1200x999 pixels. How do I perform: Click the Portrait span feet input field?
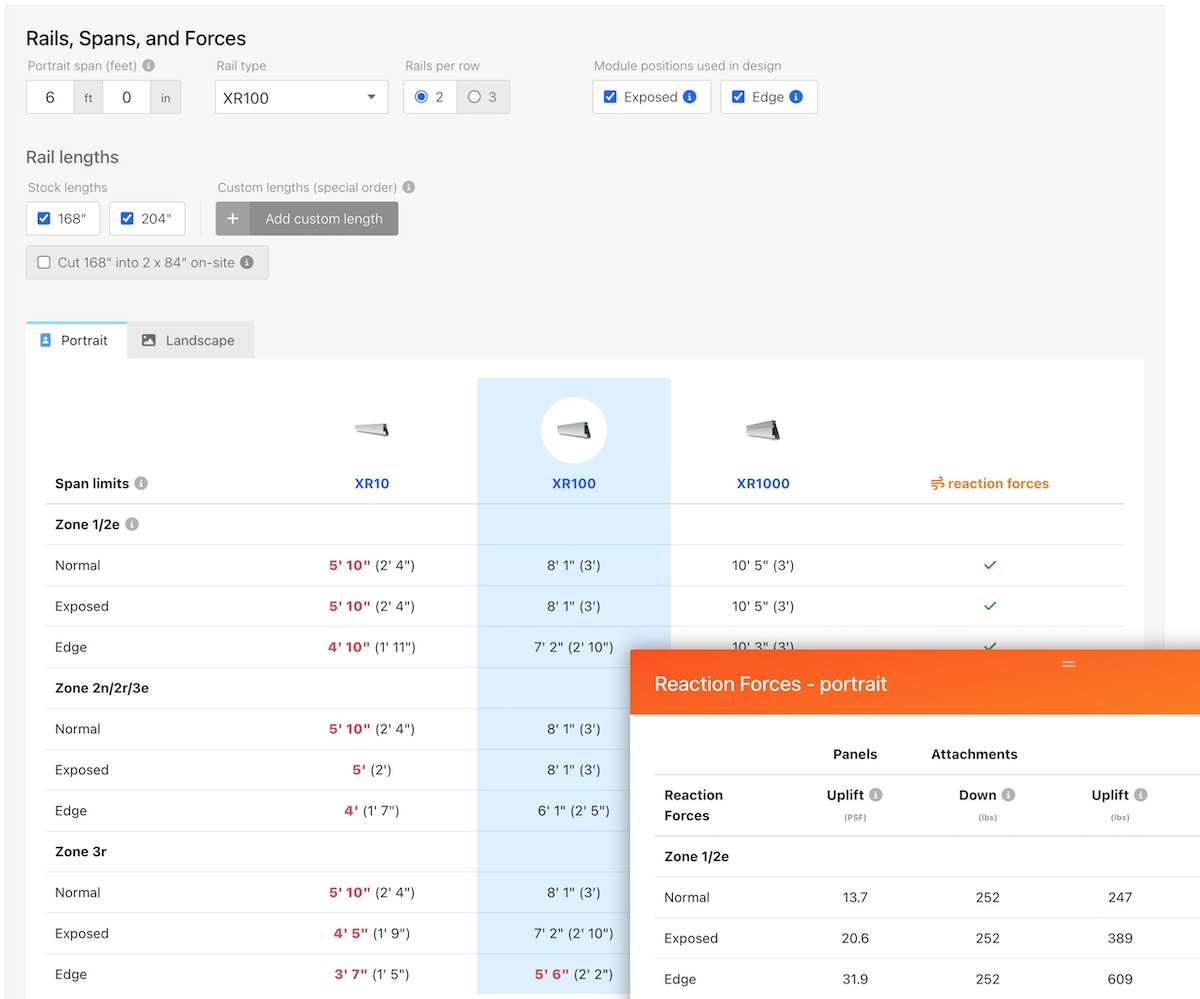pyautogui.click(x=50, y=98)
